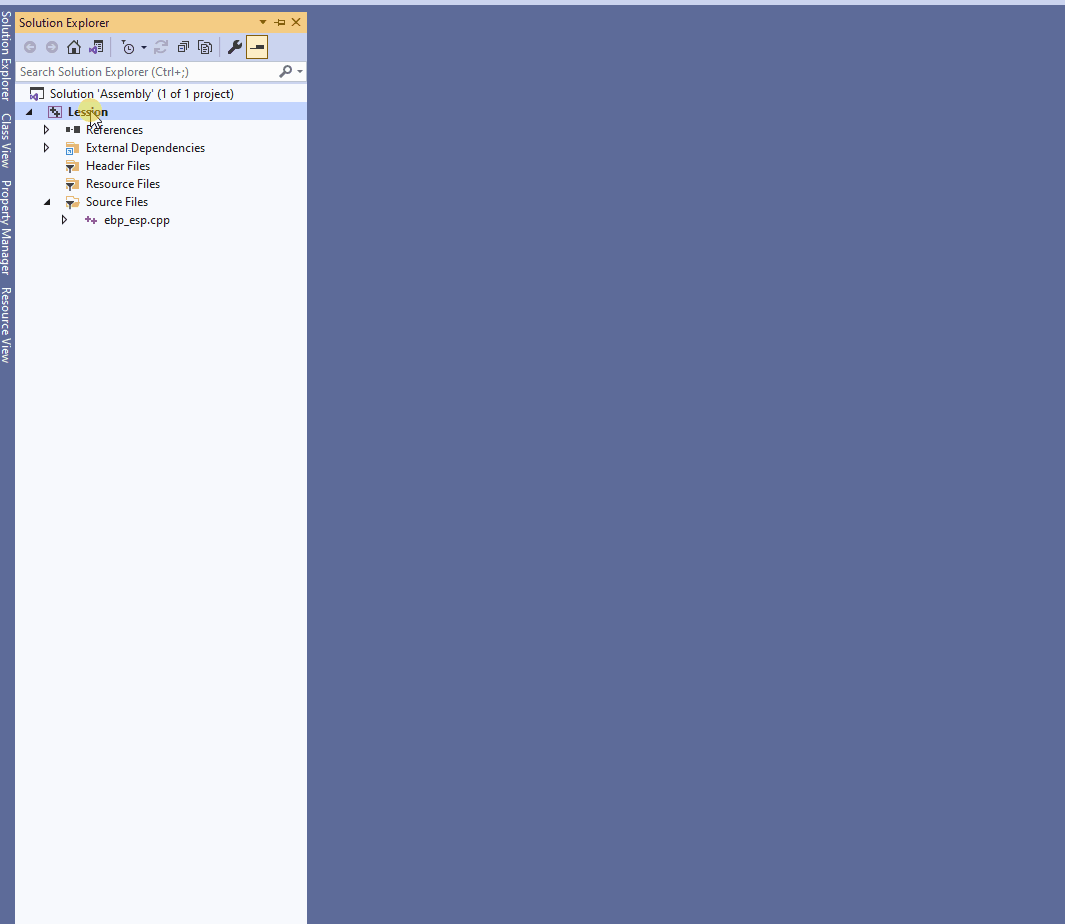Viewport: 1065px width, 924px height.
Task: Click the magnifier search icon in search box
Action: tap(286, 71)
